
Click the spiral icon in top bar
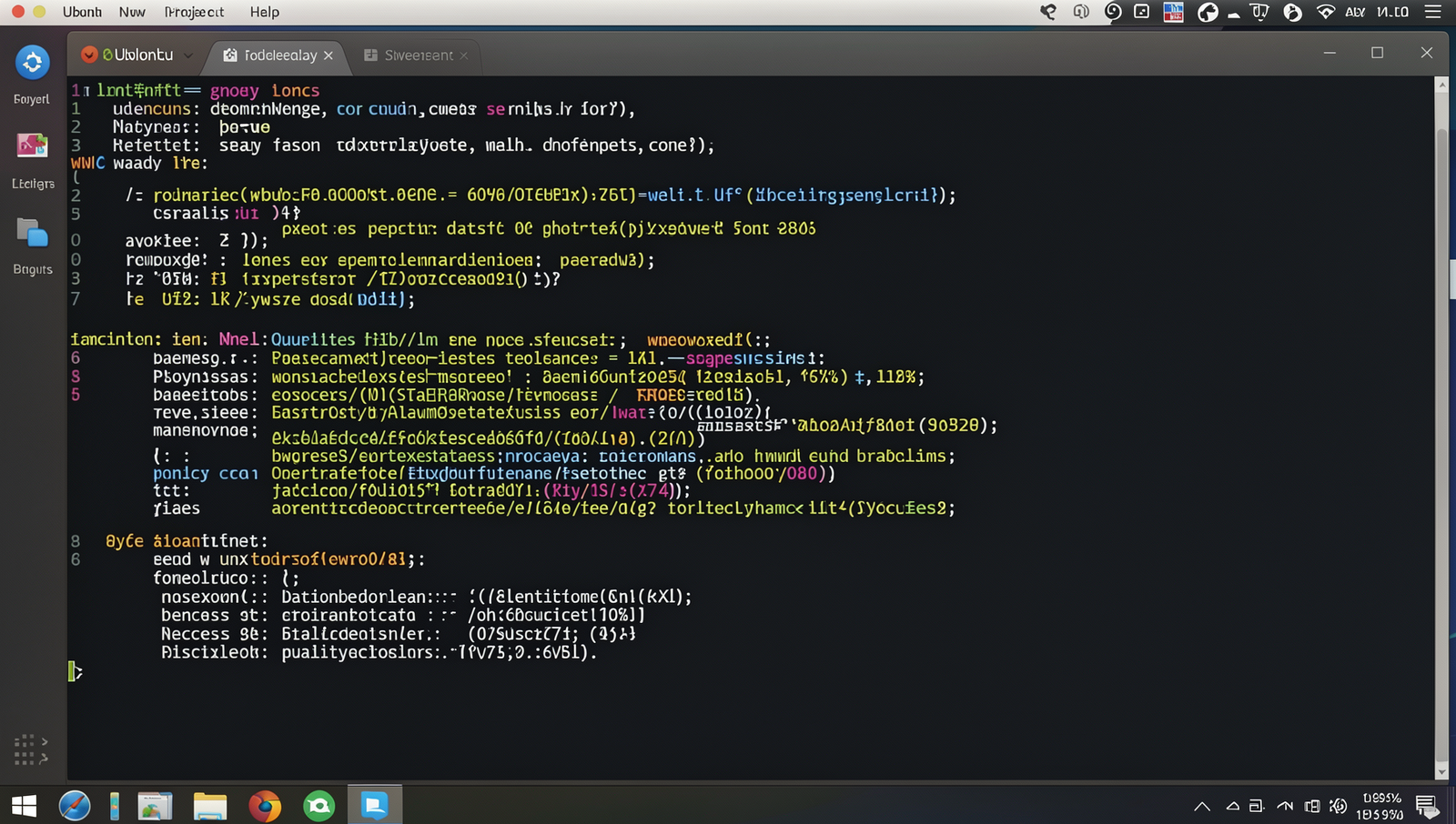pos(1113,12)
